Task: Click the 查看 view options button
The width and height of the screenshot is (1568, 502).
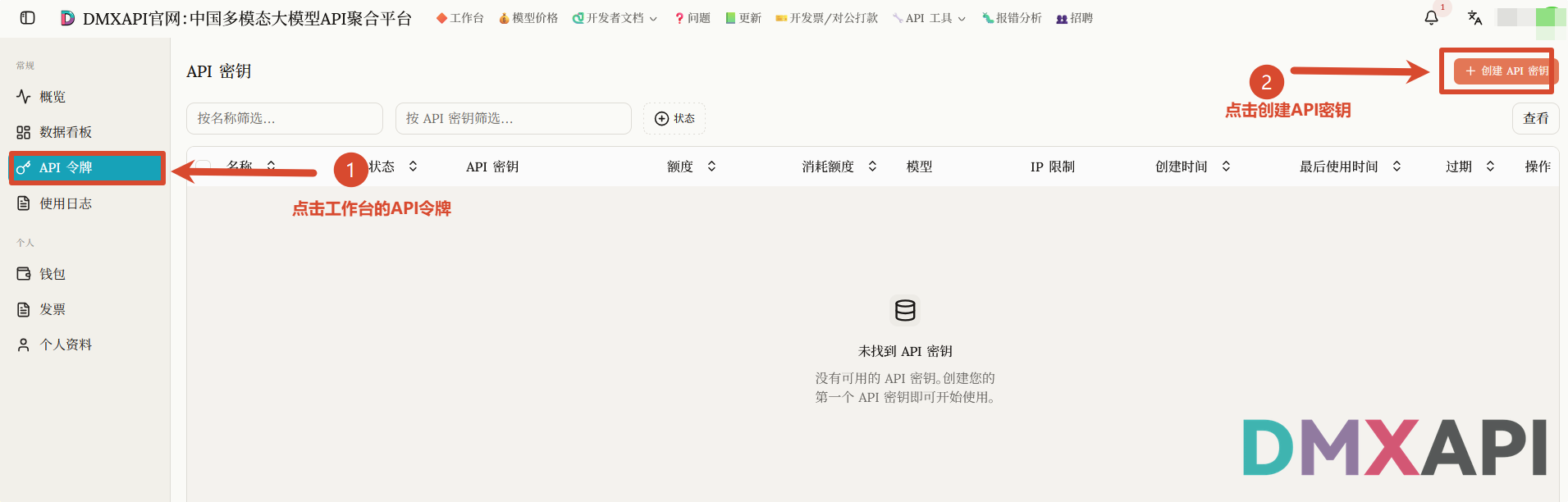Action: pos(1535,118)
